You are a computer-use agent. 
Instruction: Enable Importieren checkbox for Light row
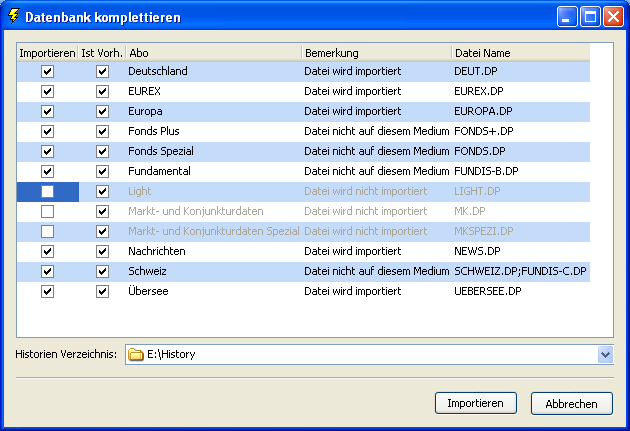click(x=47, y=191)
